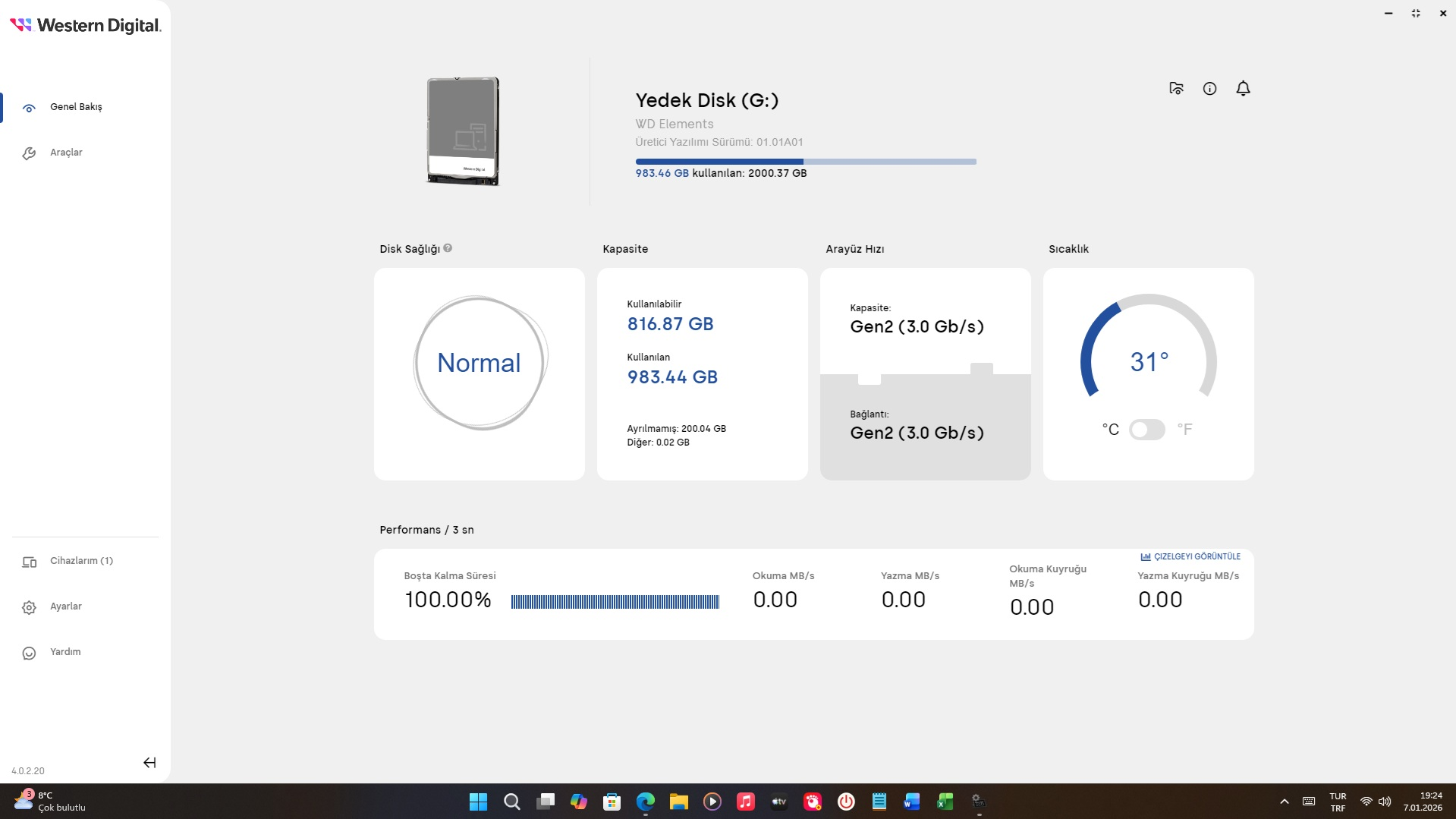
Task: Open Apple Music from the taskbar
Action: (x=745, y=802)
